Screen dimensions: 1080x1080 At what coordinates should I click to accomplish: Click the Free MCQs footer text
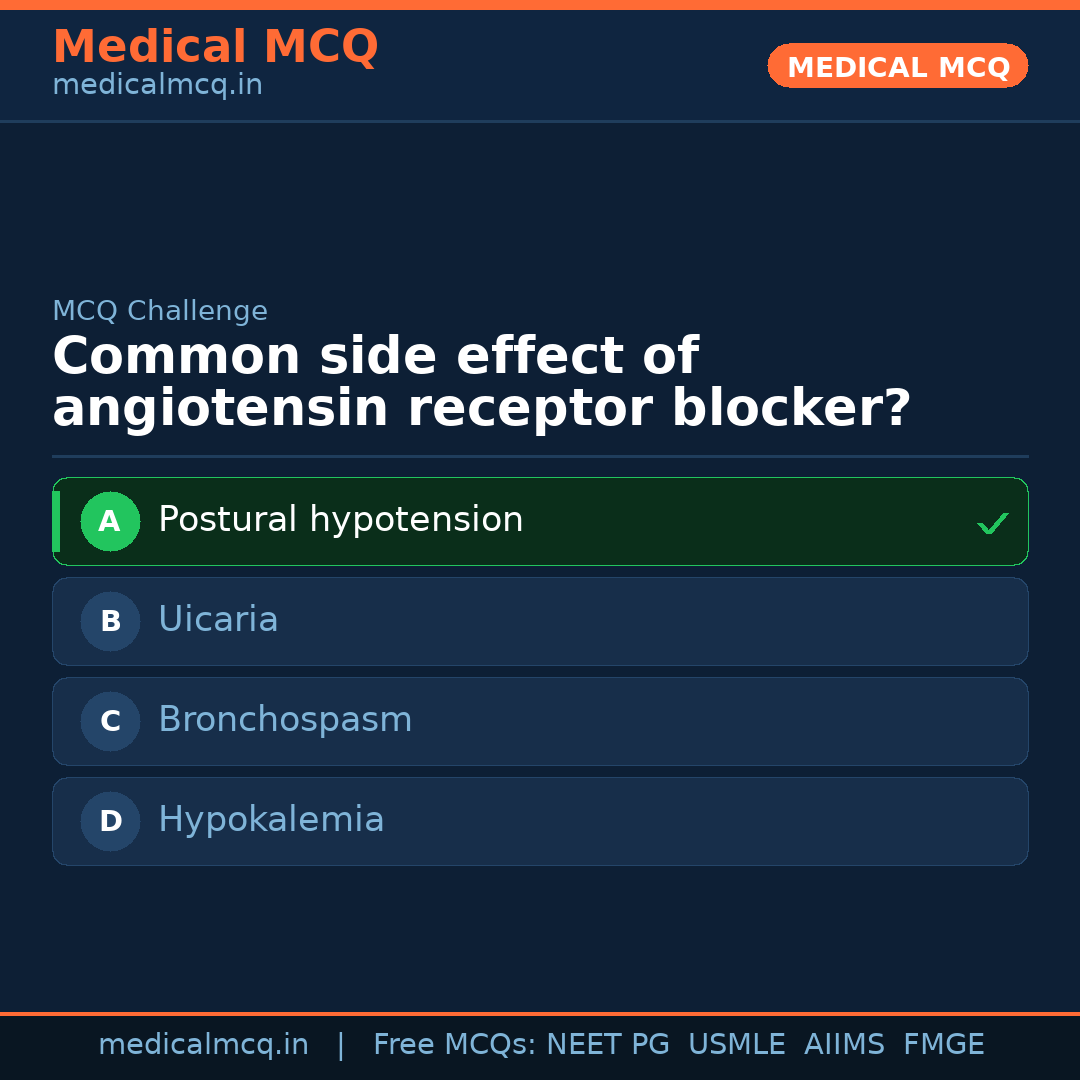pyautogui.click(x=454, y=1045)
